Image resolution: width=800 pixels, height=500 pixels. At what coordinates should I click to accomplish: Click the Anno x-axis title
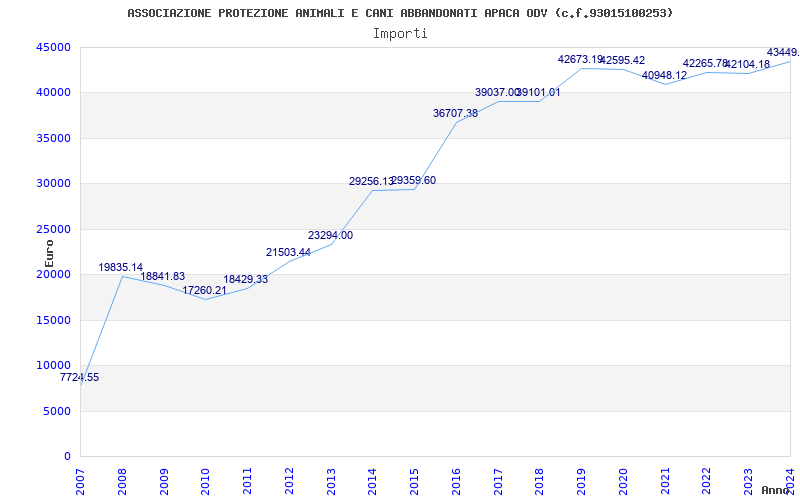774,490
